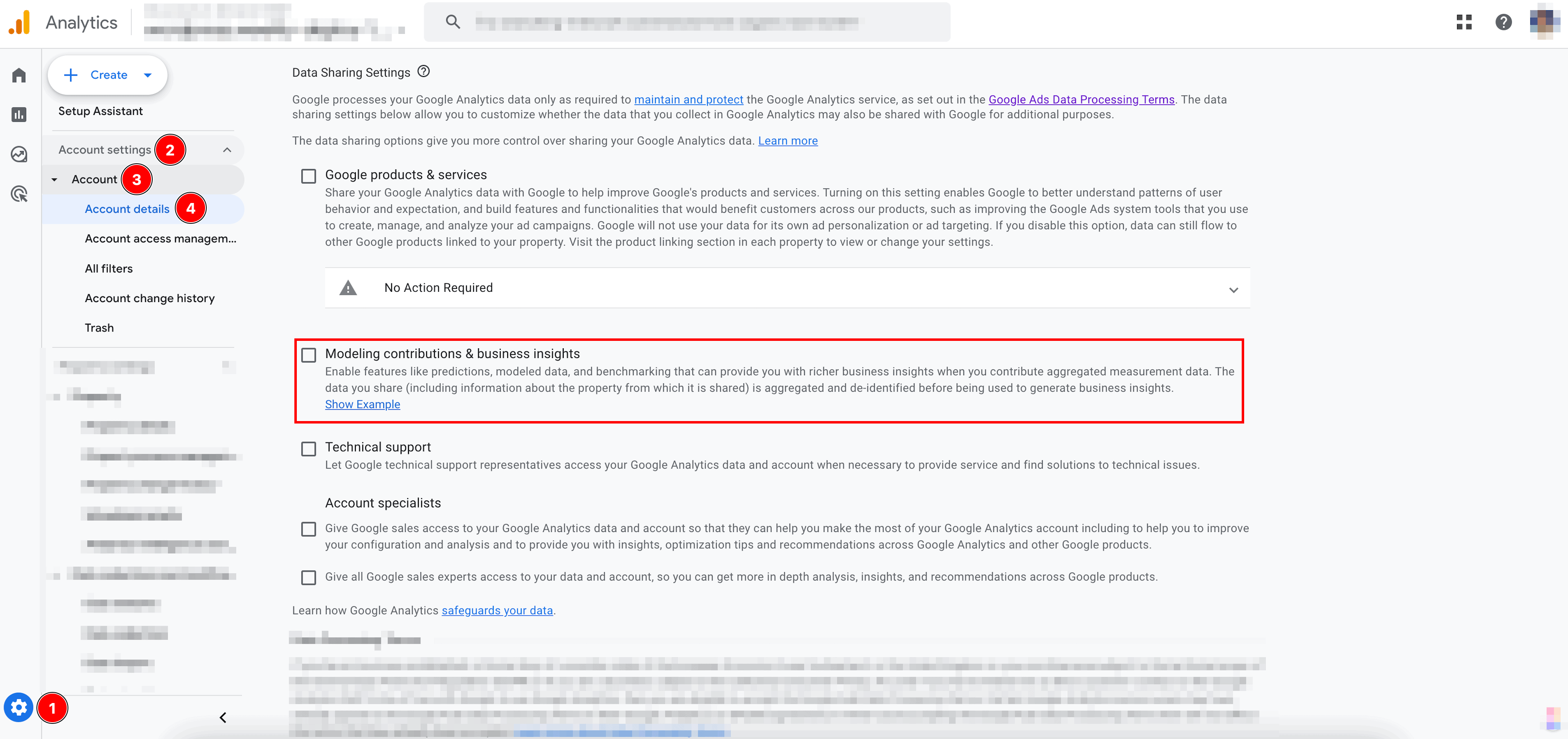
Task: Click the Admin gear icon
Action: point(19,707)
